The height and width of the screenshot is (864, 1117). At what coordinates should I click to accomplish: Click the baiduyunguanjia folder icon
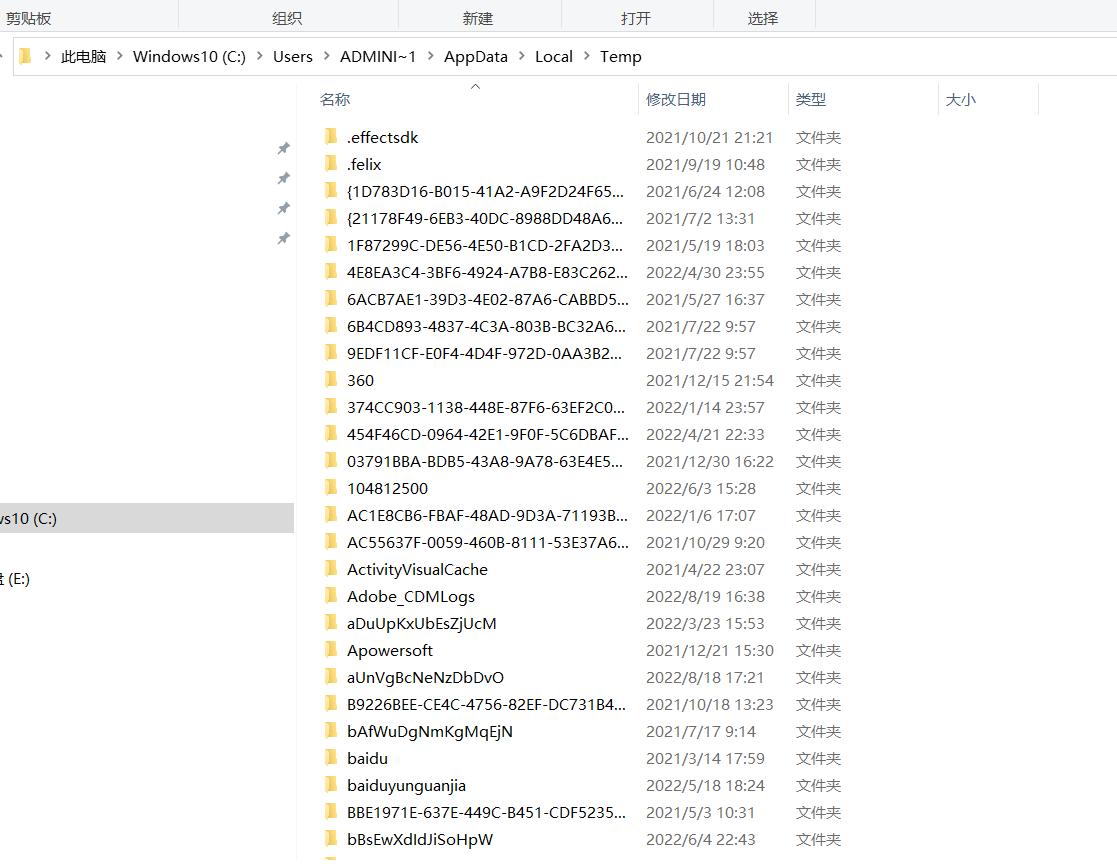click(x=332, y=785)
